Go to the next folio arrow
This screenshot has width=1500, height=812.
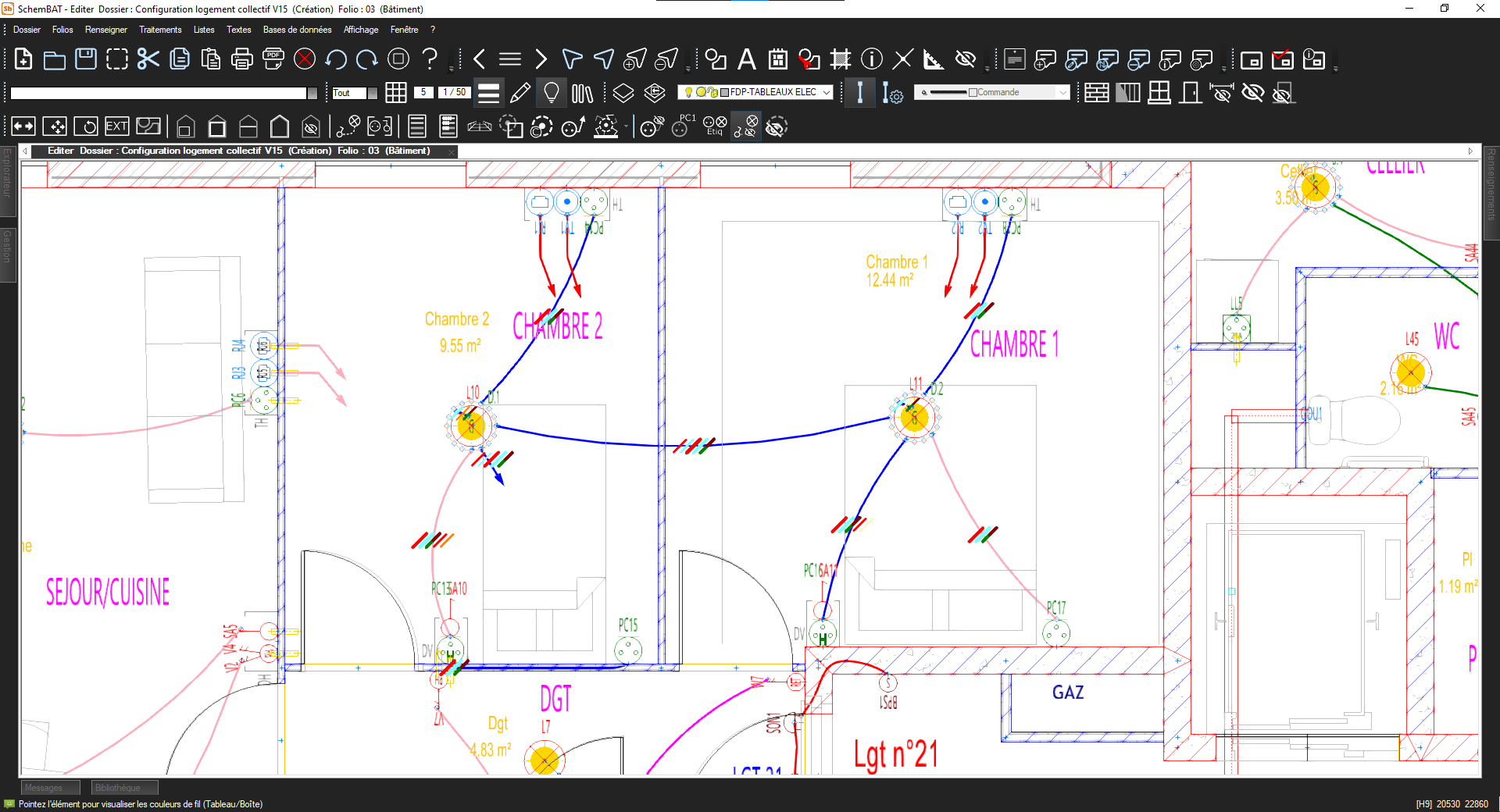click(x=541, y=59)
